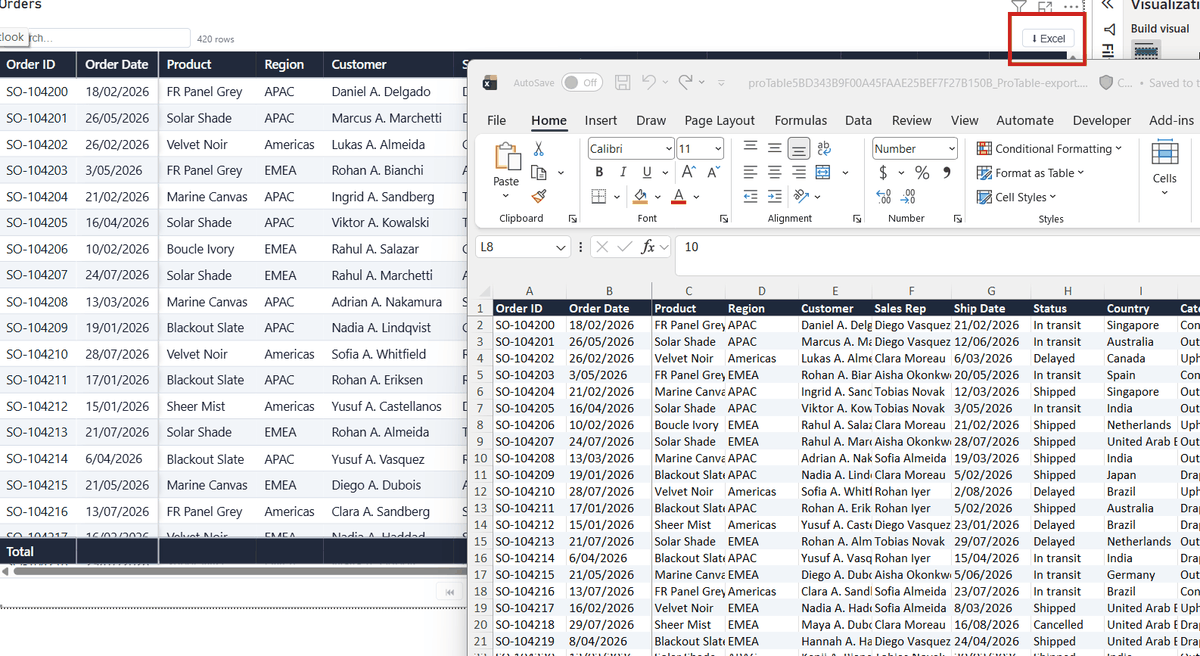
Task: Click the Undo arrow in Excel
Action: point(650,82)
